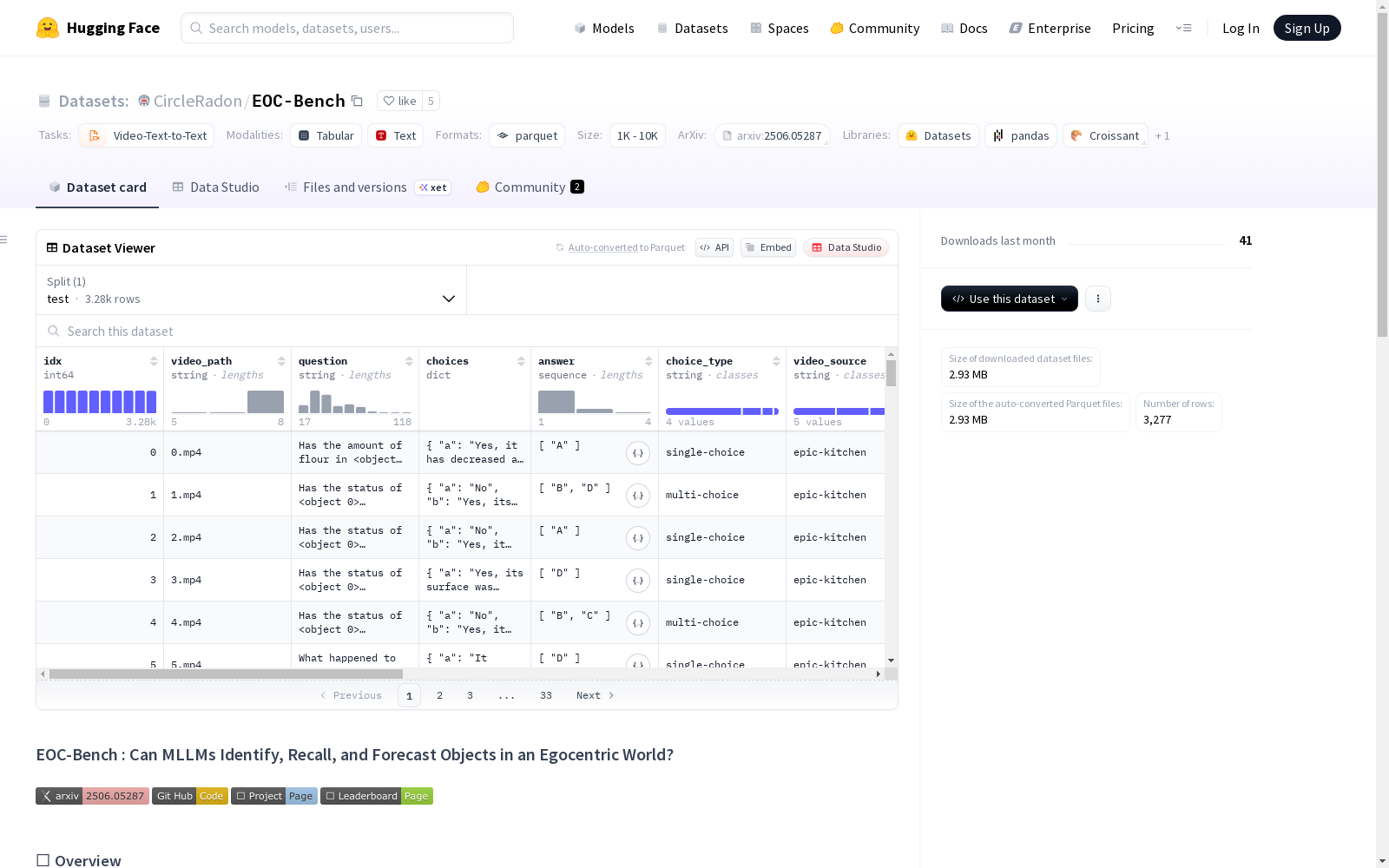Screen dimensions: 1389x868
Task: Go to page 3 of the dataset
Action: [x=471, y=695]
